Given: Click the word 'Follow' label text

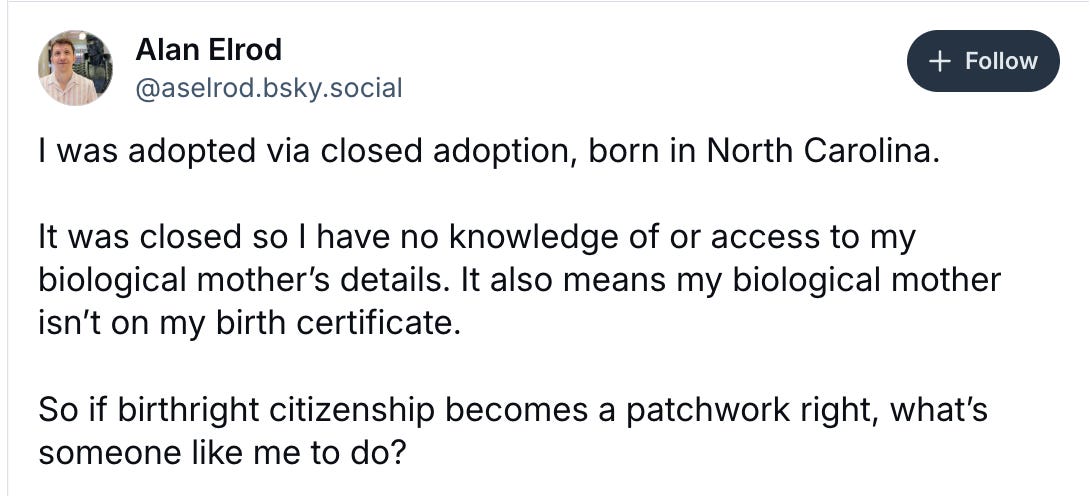Looking at the screenshot, I should click(x=1001, y=61).
